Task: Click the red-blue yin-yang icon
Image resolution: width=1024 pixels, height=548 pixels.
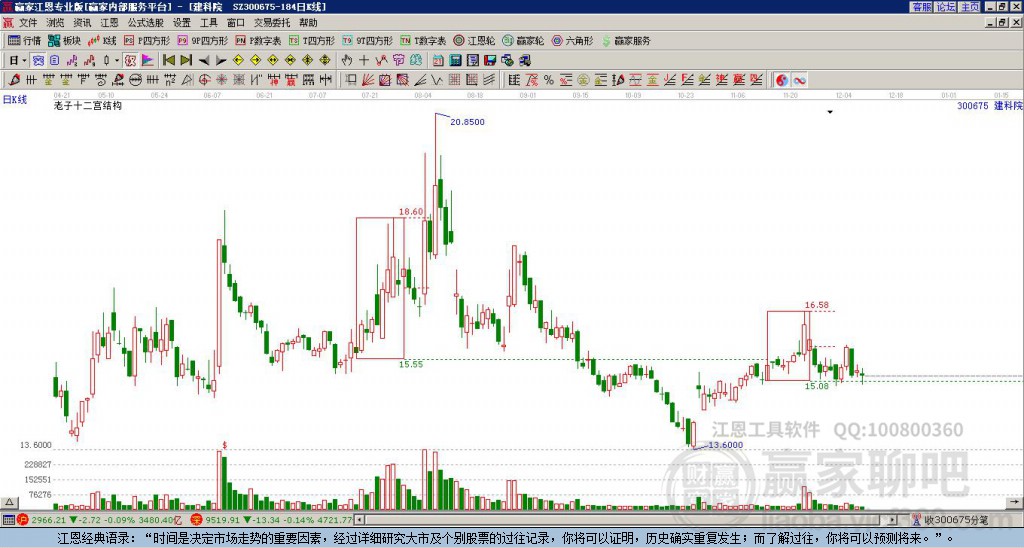Action: click(x=782, y=80)
